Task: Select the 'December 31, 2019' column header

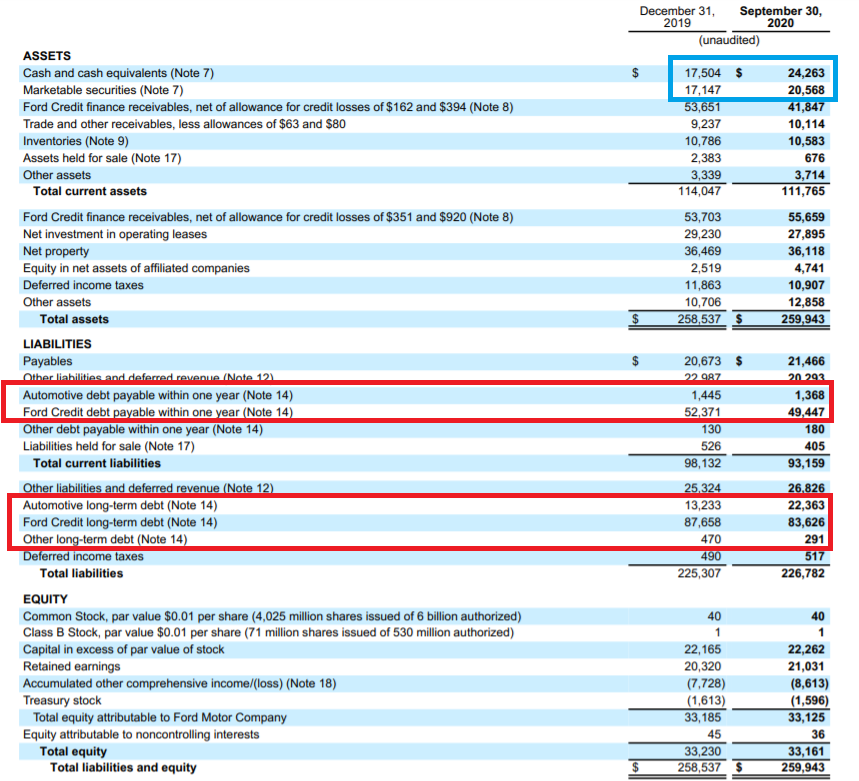Action: click(x=677, y=17)
